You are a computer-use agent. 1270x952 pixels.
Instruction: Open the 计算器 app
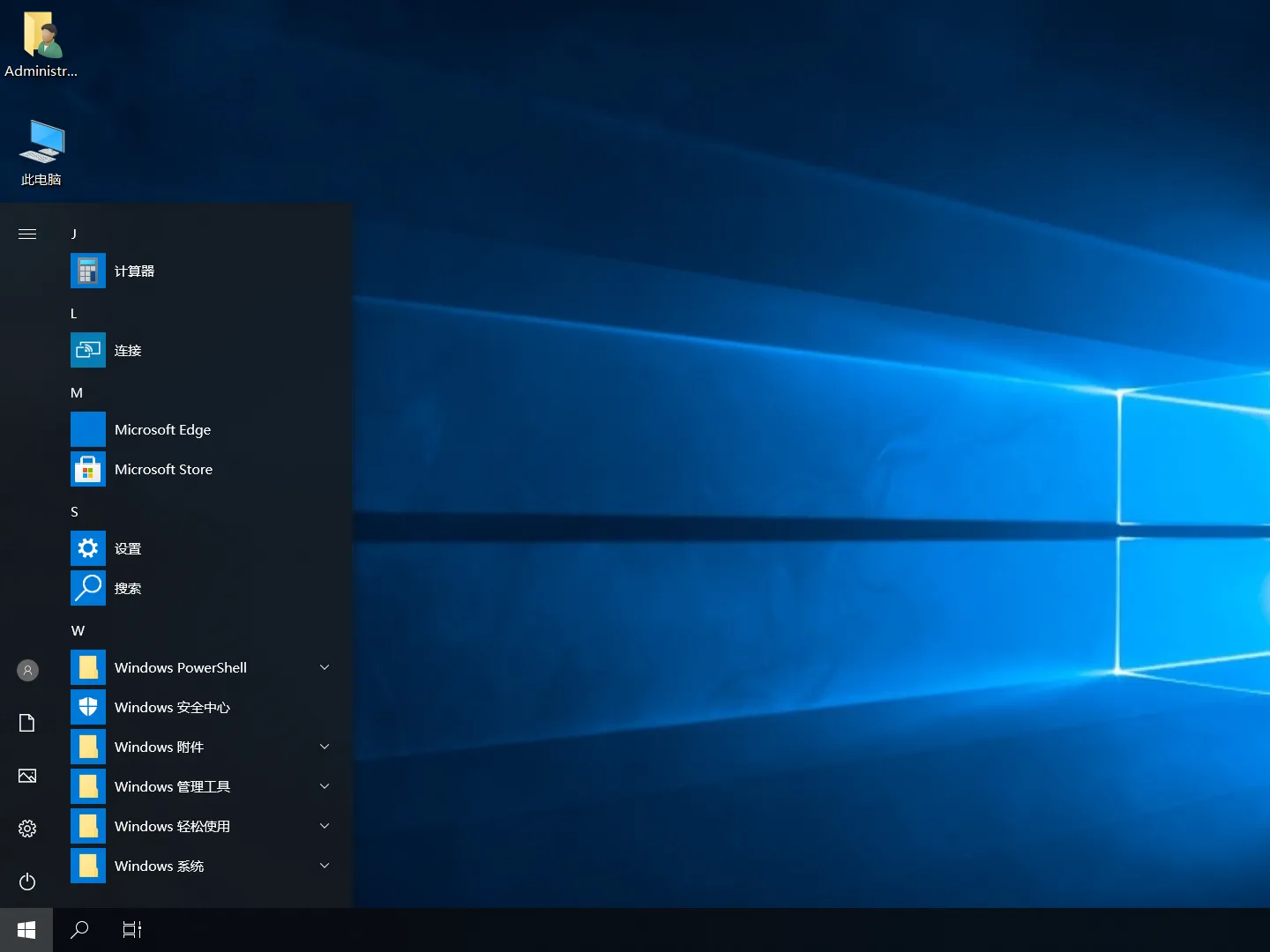point(134,271)
